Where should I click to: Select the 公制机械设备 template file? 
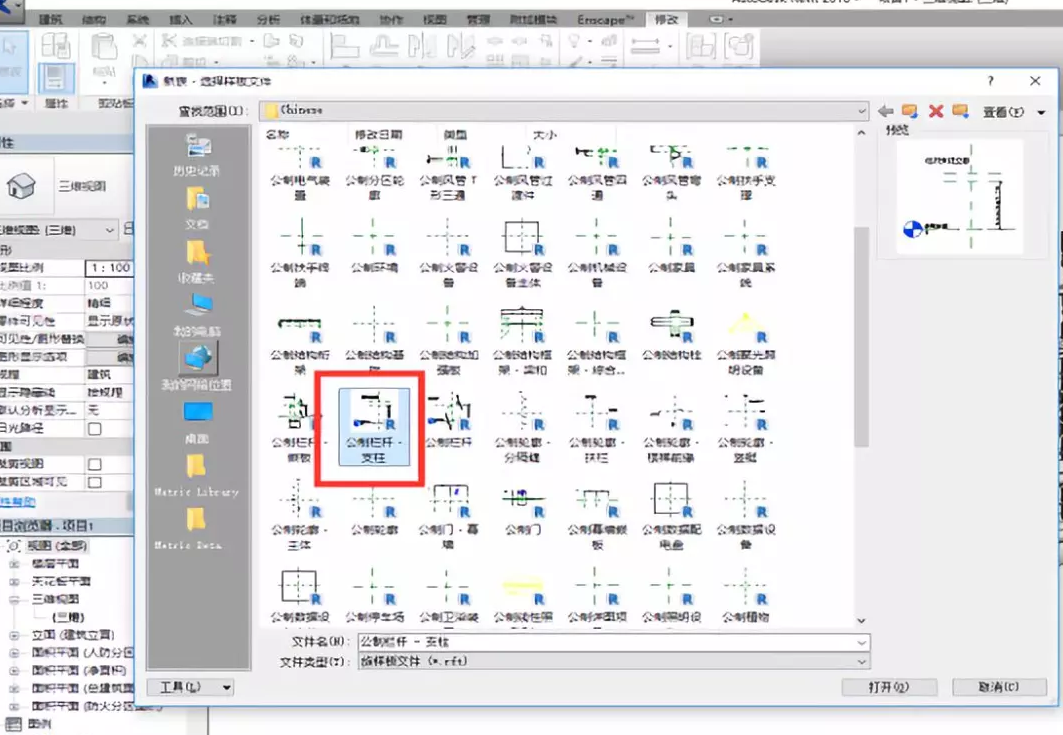(x=597, y=252)
